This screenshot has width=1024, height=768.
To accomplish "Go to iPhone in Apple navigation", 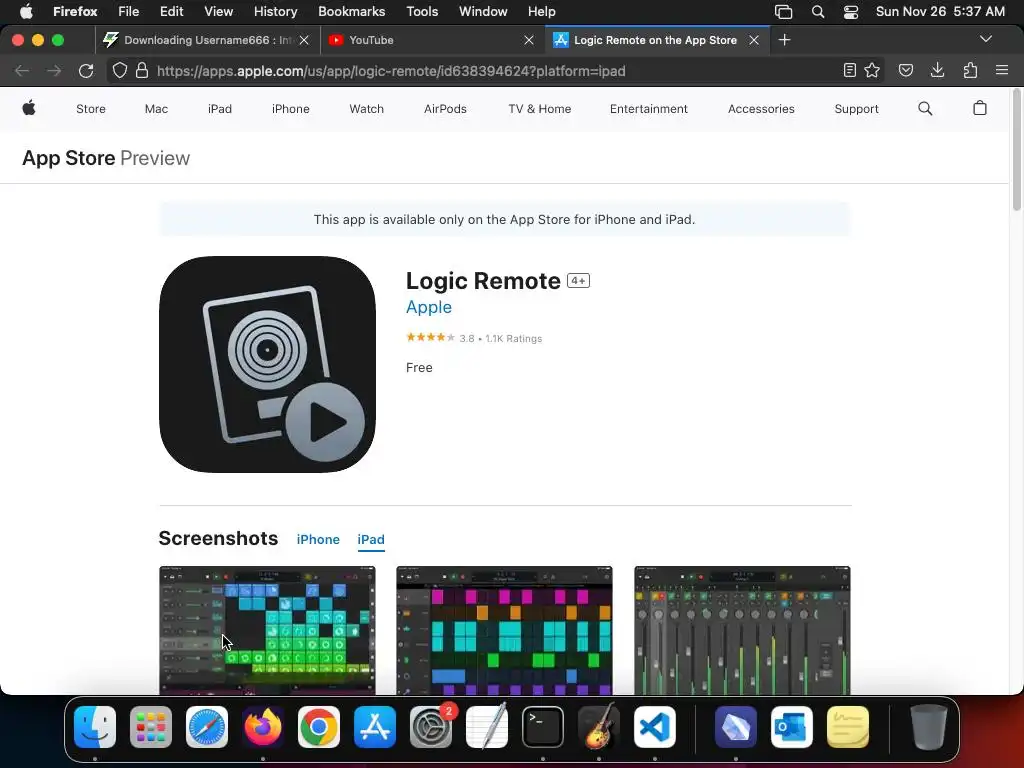I will pos(291,108).
